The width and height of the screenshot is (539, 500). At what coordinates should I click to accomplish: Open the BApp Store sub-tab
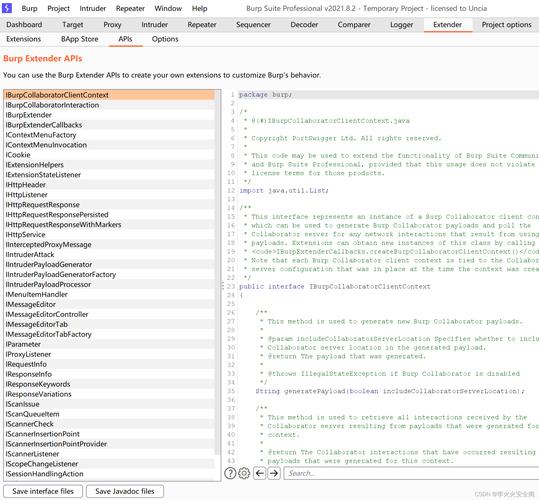pos(79,39)
